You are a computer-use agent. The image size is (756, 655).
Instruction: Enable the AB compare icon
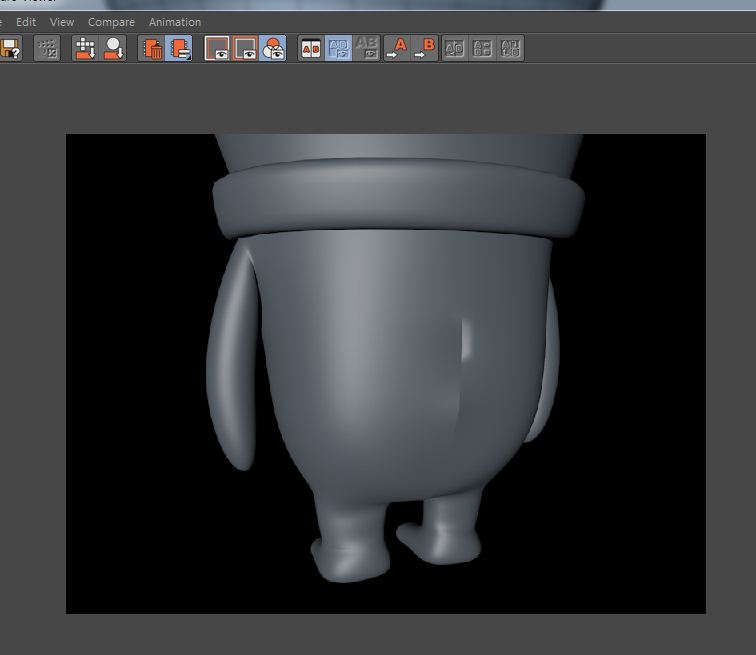[x=311, y=48]
